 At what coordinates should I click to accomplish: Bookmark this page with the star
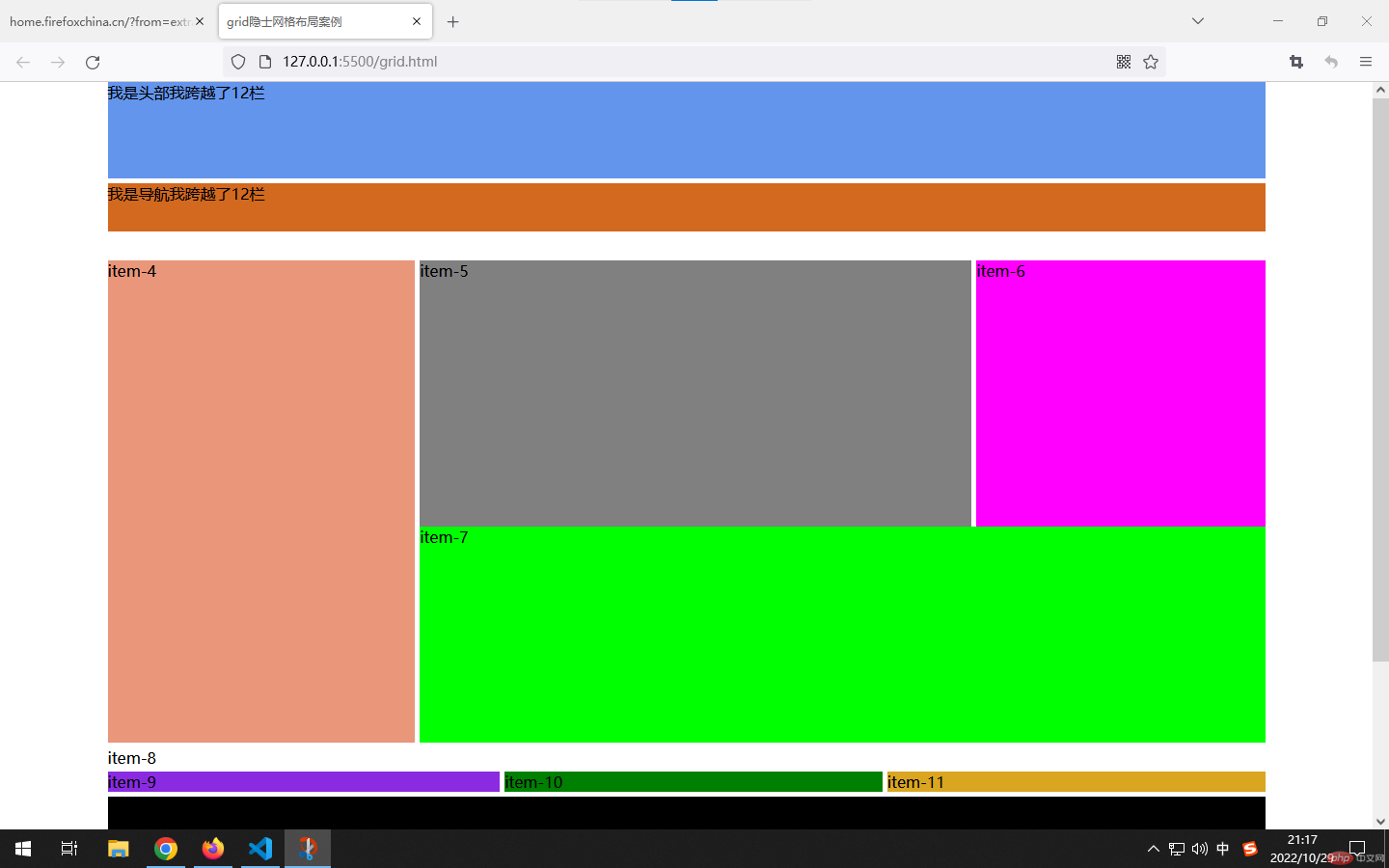[1151, 62]
